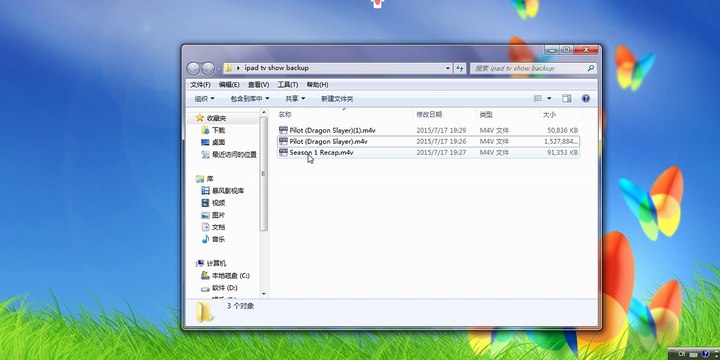Click the tray help question mark icon
The image size is (720, 360).
click(x=706, y=354)
